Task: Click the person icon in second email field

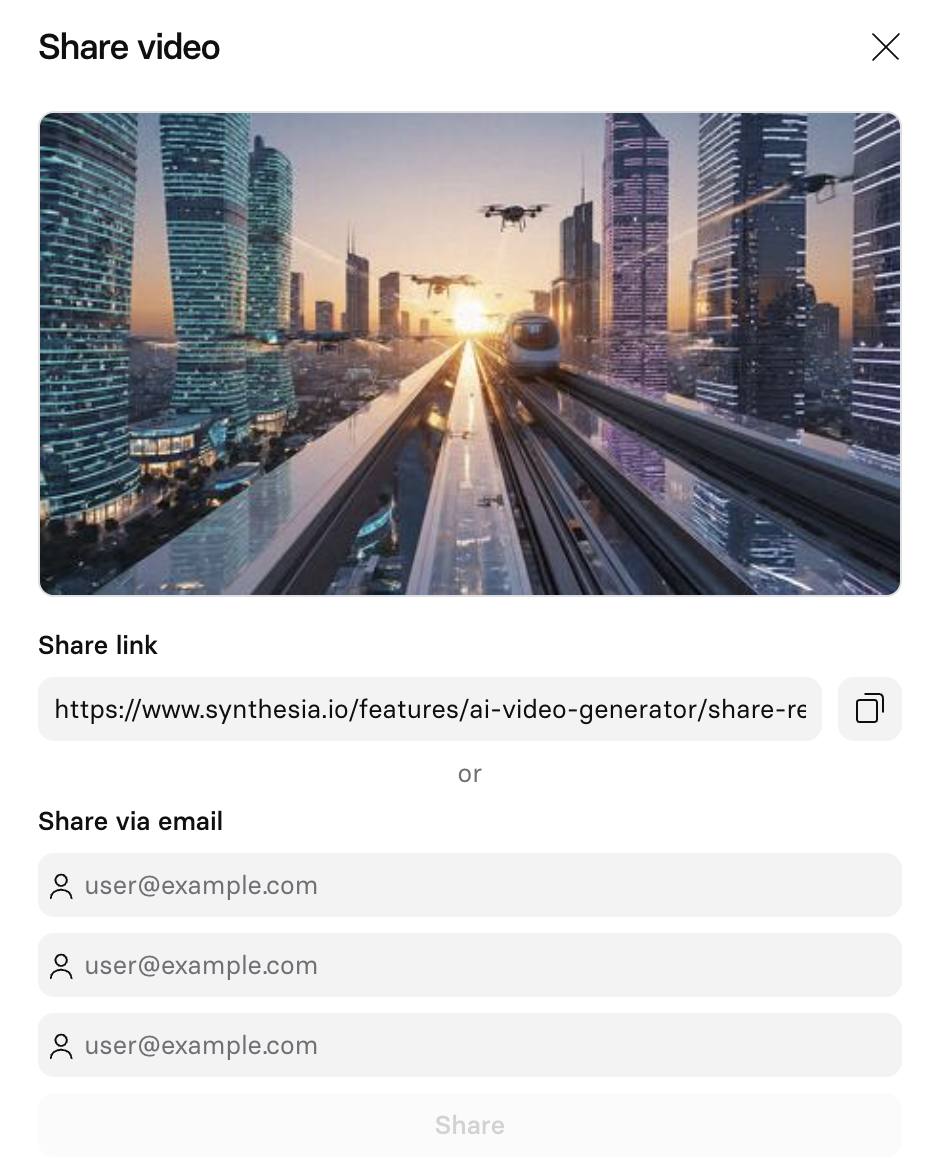Action: 61,966
